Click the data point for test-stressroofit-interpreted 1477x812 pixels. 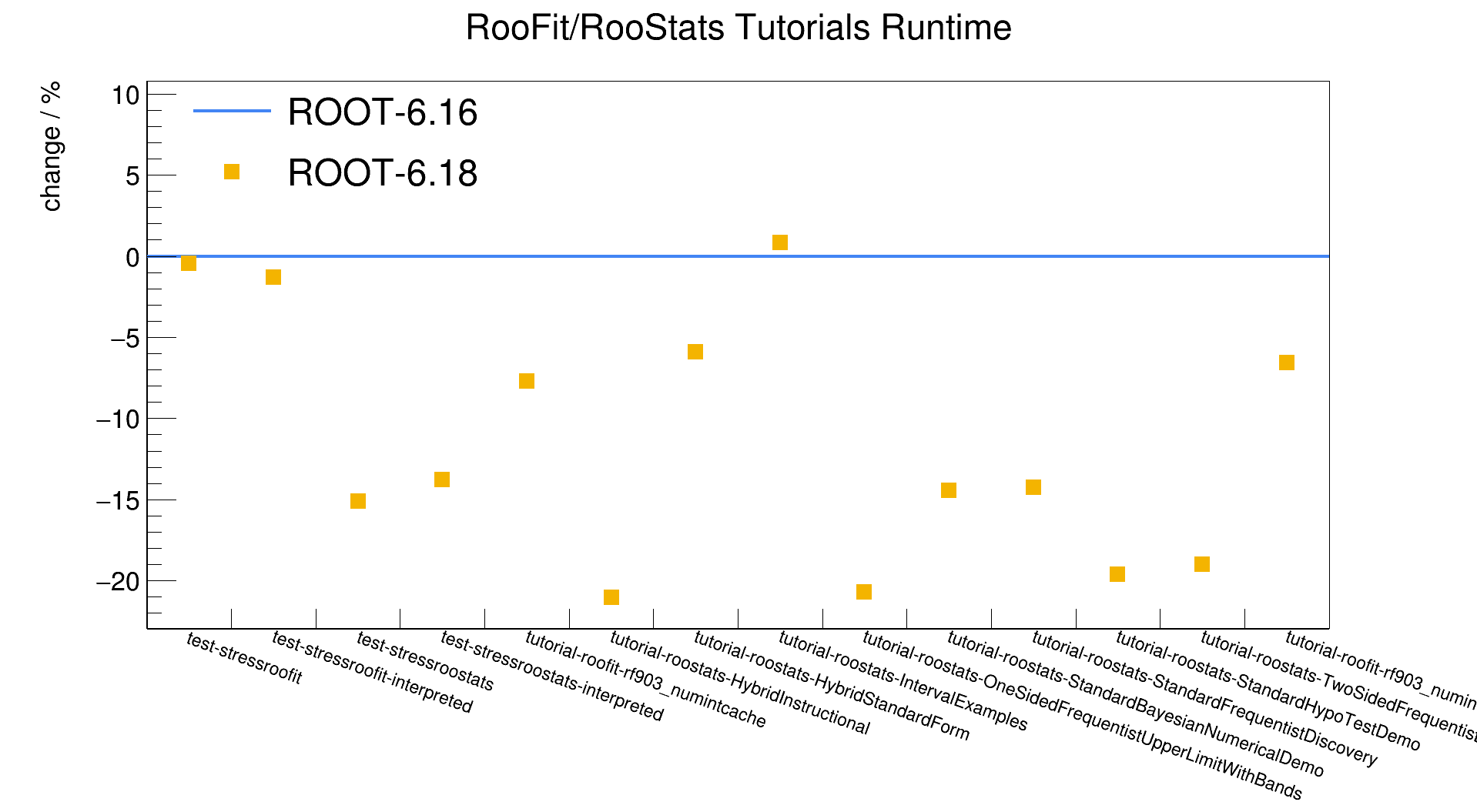pos(273,277)
